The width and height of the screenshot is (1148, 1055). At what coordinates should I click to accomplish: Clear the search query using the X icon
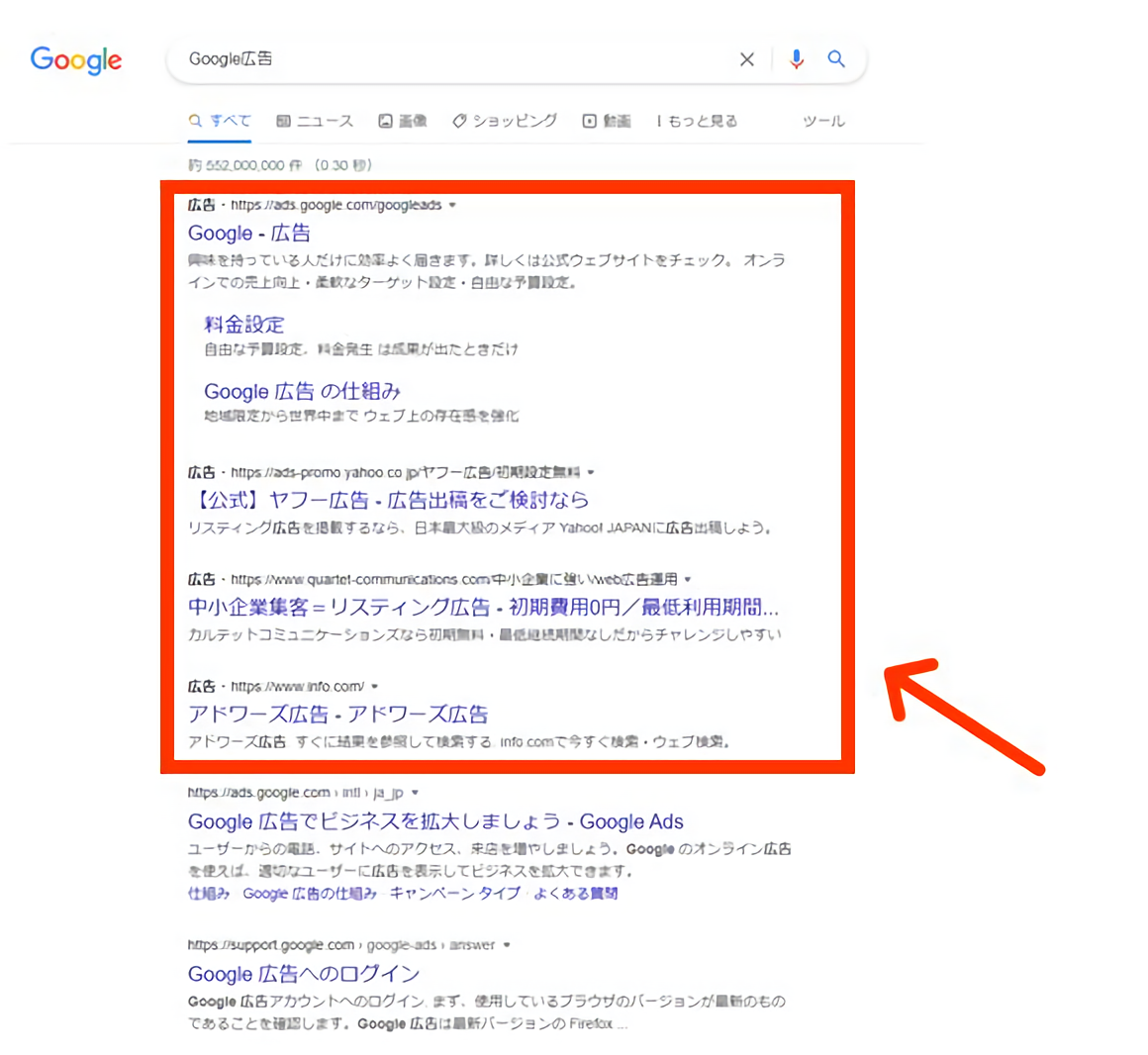pos(747,59)
